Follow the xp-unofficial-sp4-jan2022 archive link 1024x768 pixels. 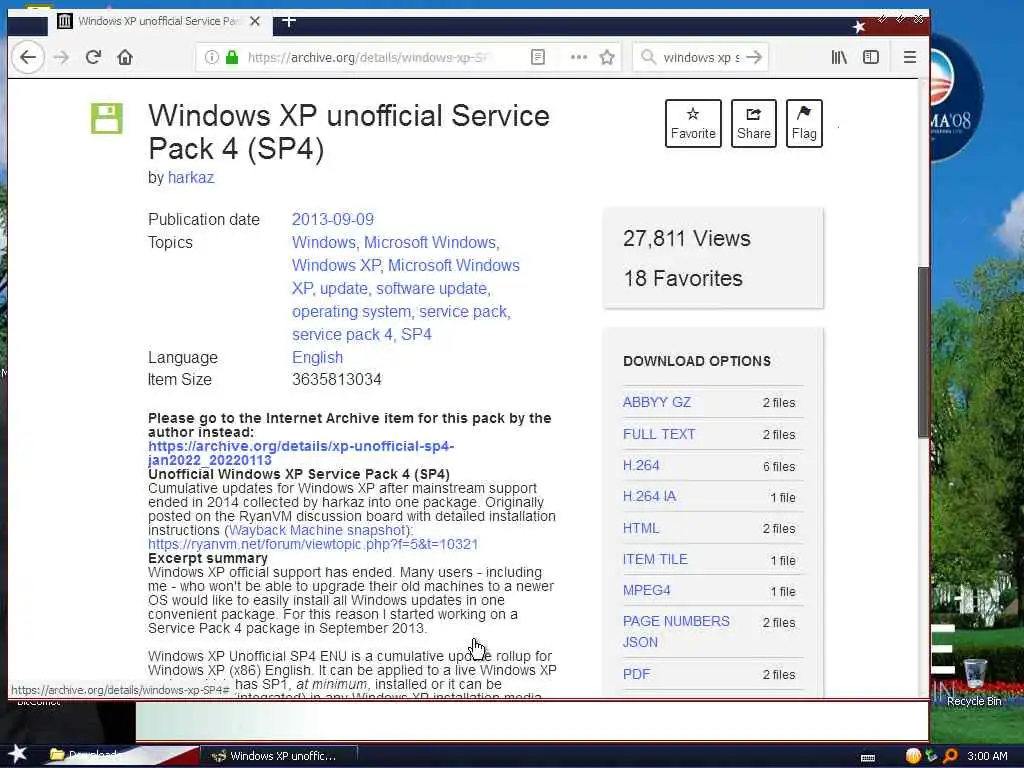click(x=301, y=453)
